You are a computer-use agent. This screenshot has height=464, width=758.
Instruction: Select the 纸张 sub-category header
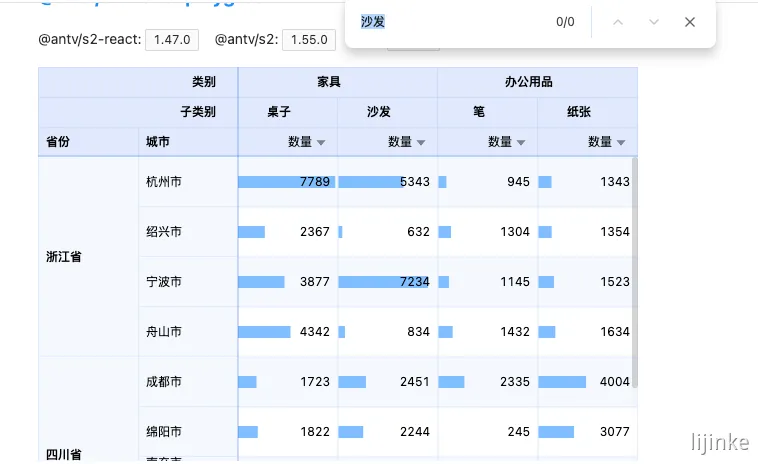[x=587, y=112]
